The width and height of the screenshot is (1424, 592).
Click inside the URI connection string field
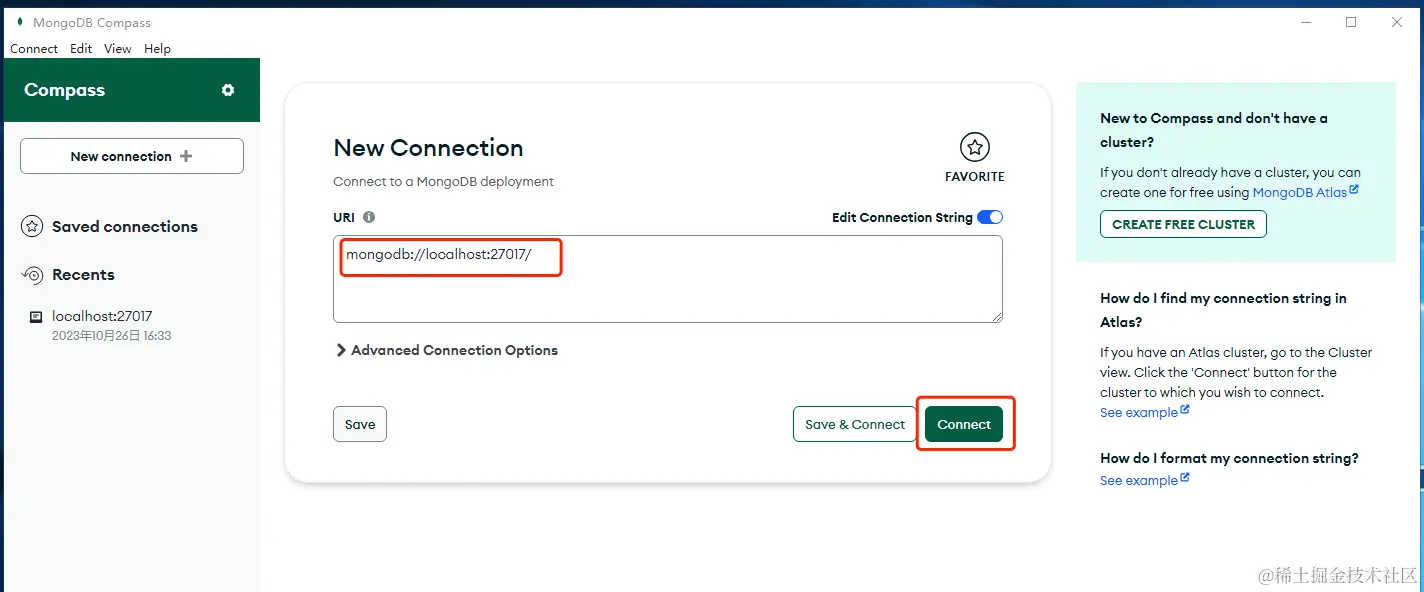668,279
